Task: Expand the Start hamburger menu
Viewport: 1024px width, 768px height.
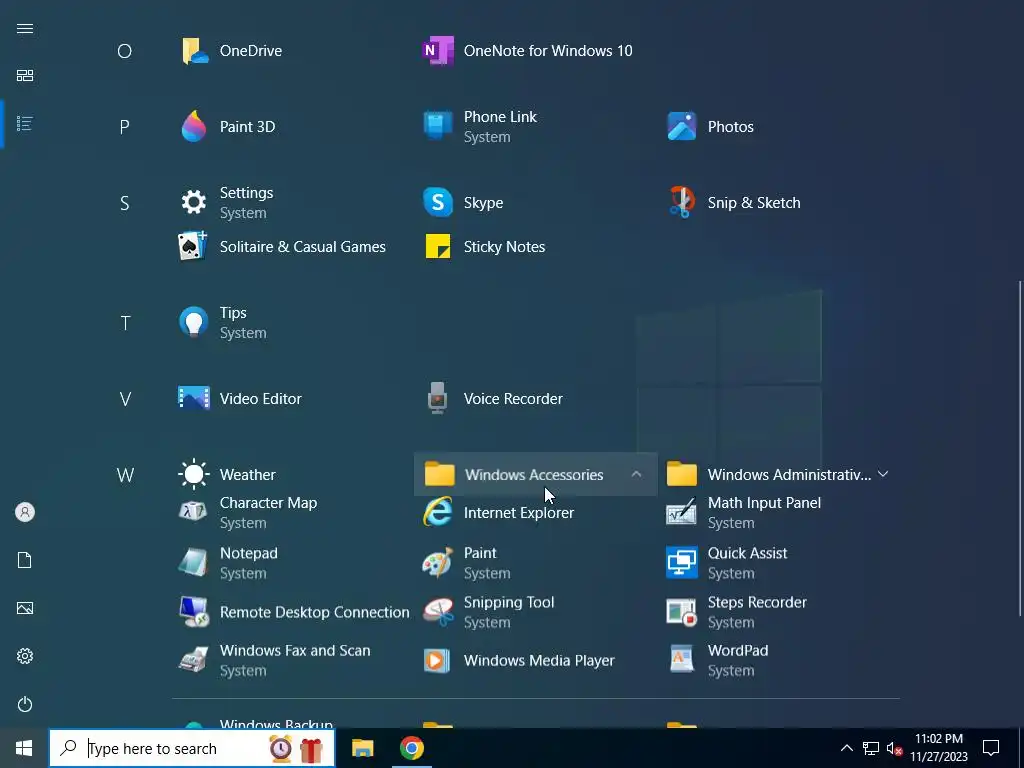Action: click(x=25, y=28)
